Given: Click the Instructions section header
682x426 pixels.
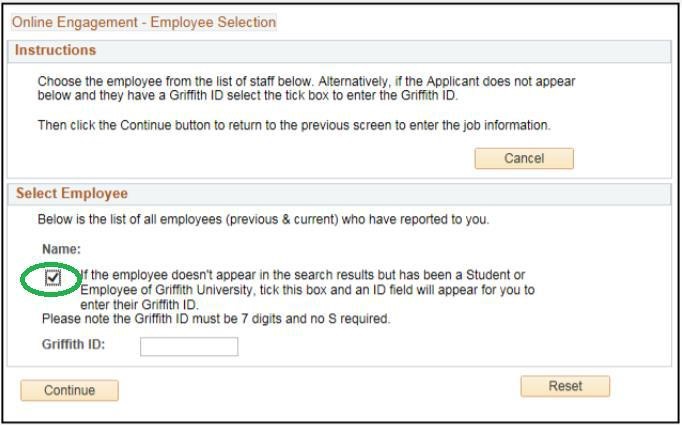Looking at the screenshot, I should (56, 50).
